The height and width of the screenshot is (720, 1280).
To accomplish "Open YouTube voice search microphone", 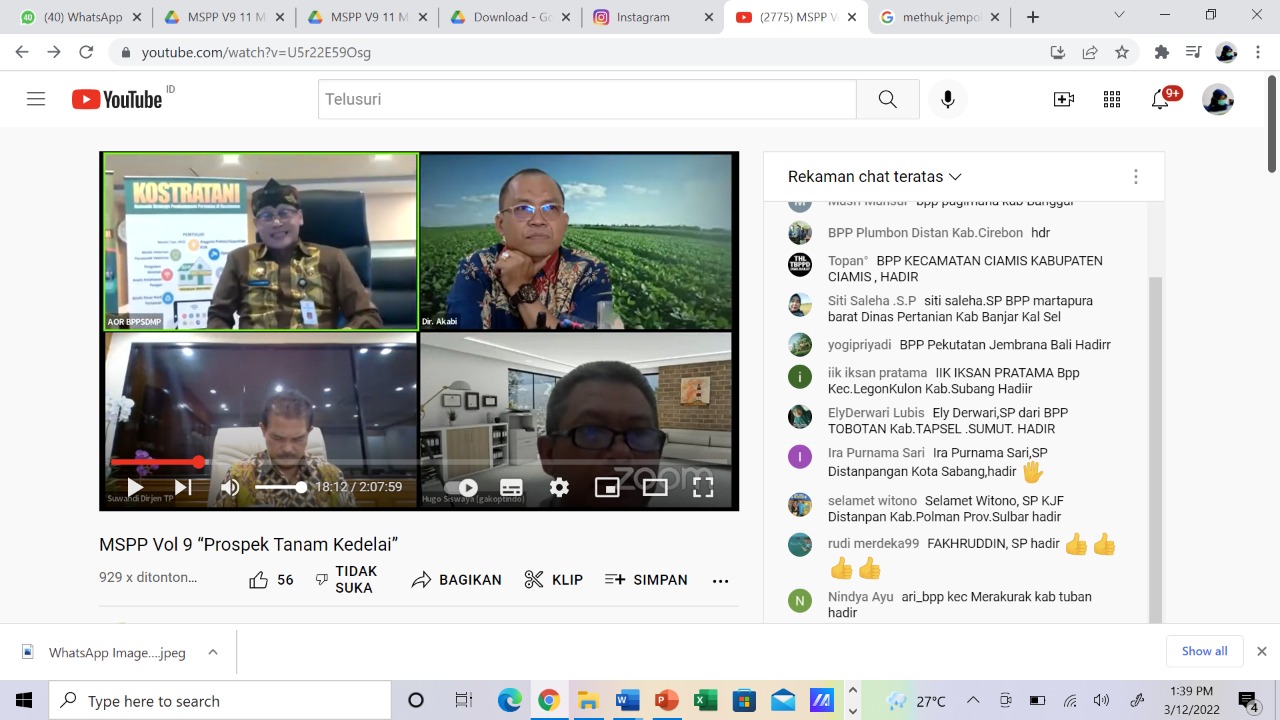I will click(x=947, y=99).
